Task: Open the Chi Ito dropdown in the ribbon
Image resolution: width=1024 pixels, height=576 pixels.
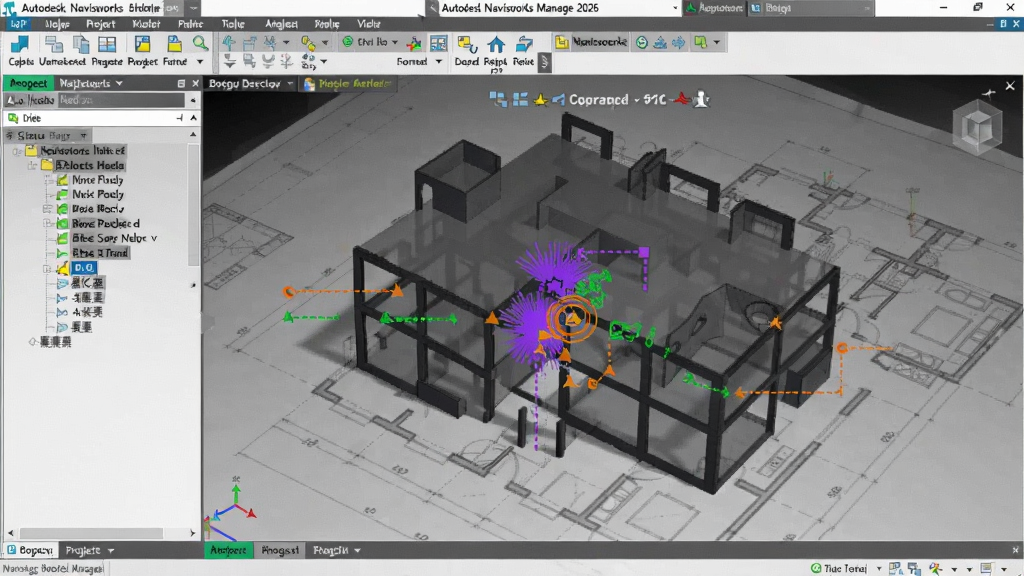Action: point(371,42)
